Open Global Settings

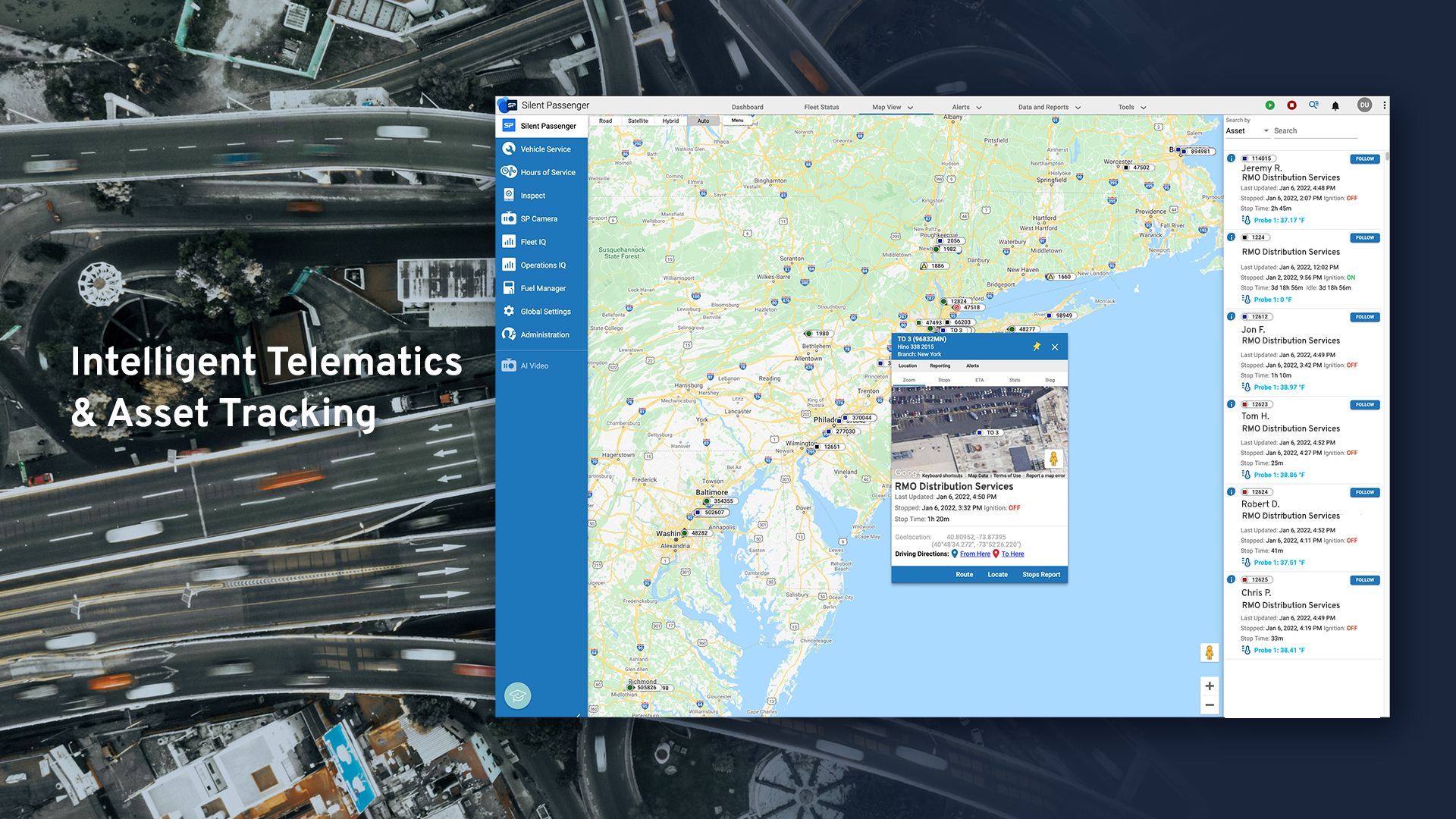544,311
